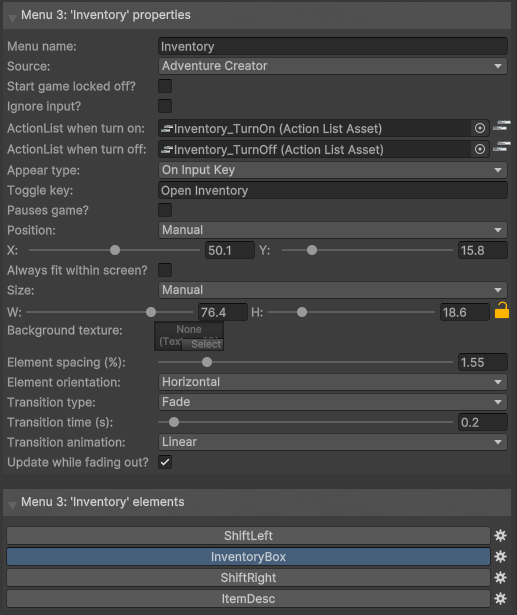The image size is (517, 615).
Task: Click the W width slider handle
Action: [x=151, y=312]
